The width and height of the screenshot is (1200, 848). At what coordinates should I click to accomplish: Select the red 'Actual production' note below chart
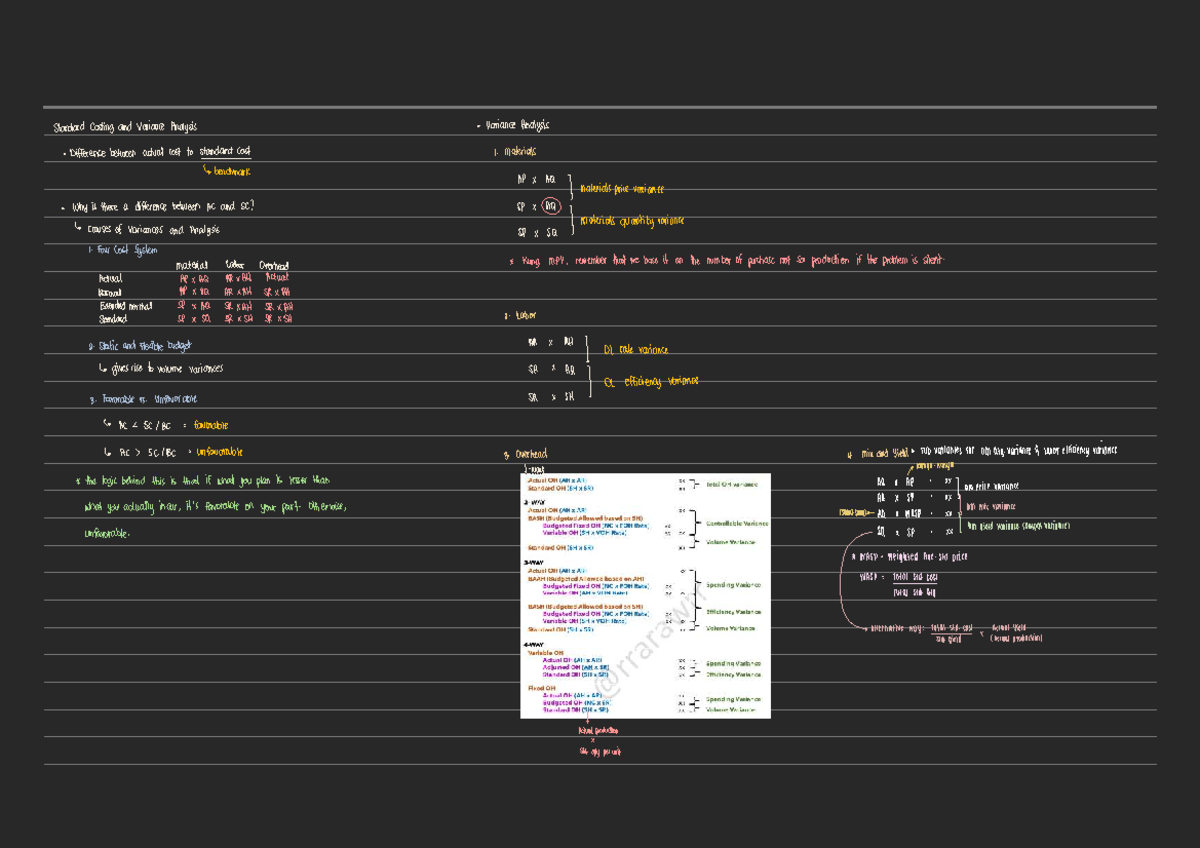click(600, 731)
